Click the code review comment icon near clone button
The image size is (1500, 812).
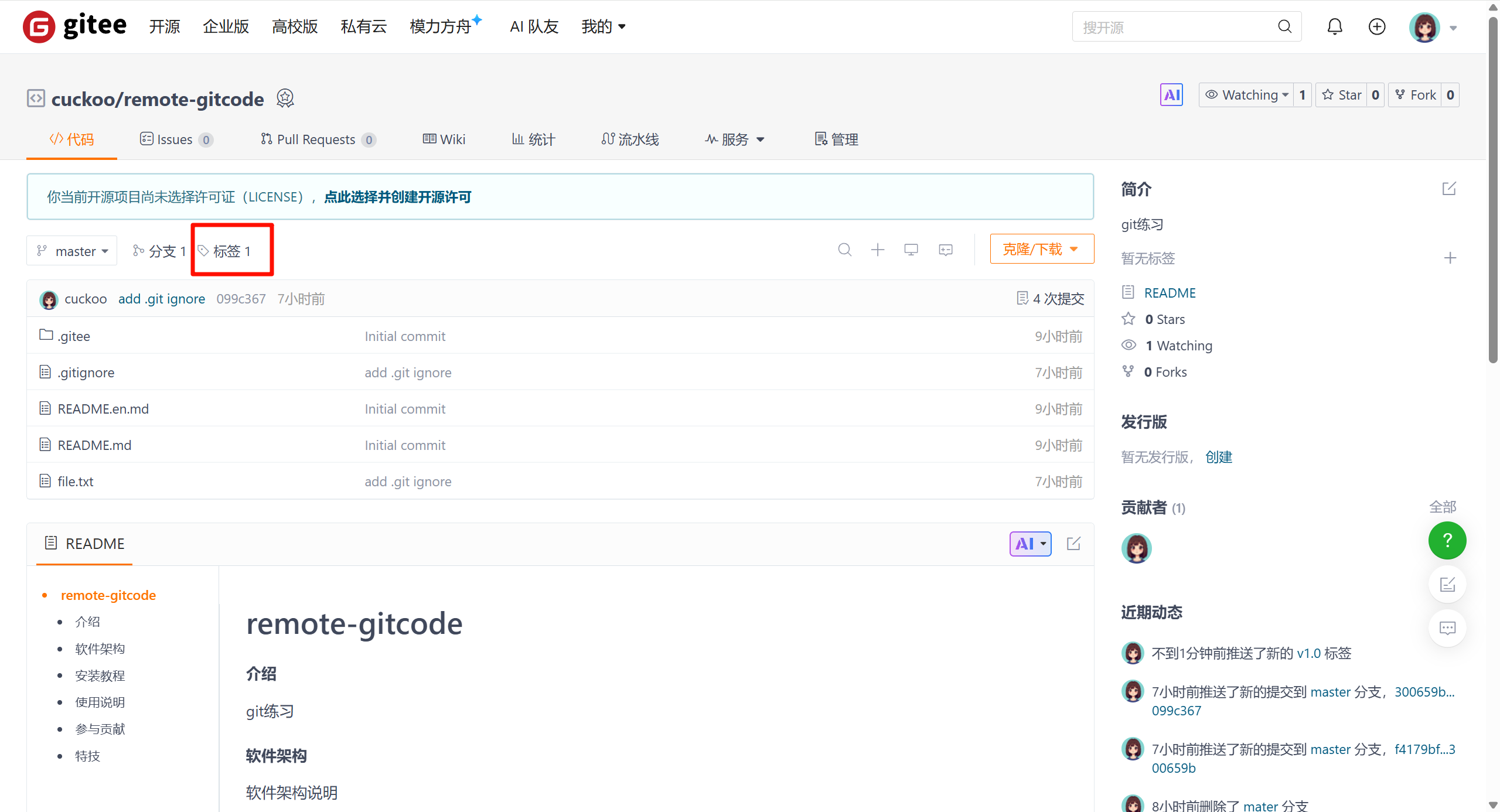(945, 250)
